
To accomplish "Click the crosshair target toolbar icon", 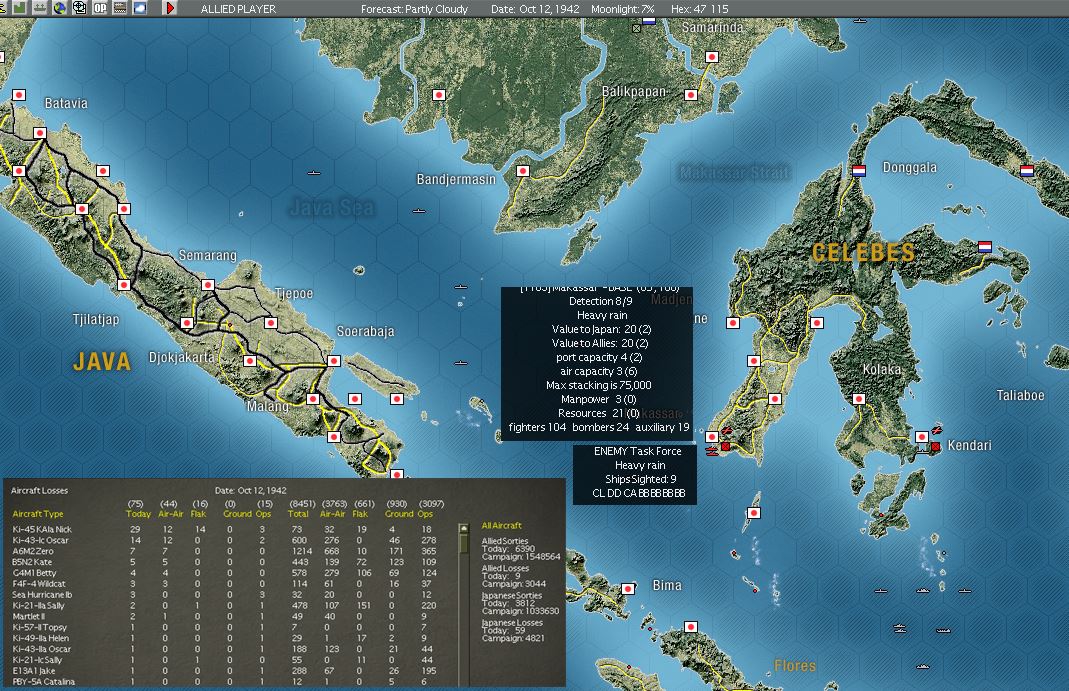I will [80, 8].
